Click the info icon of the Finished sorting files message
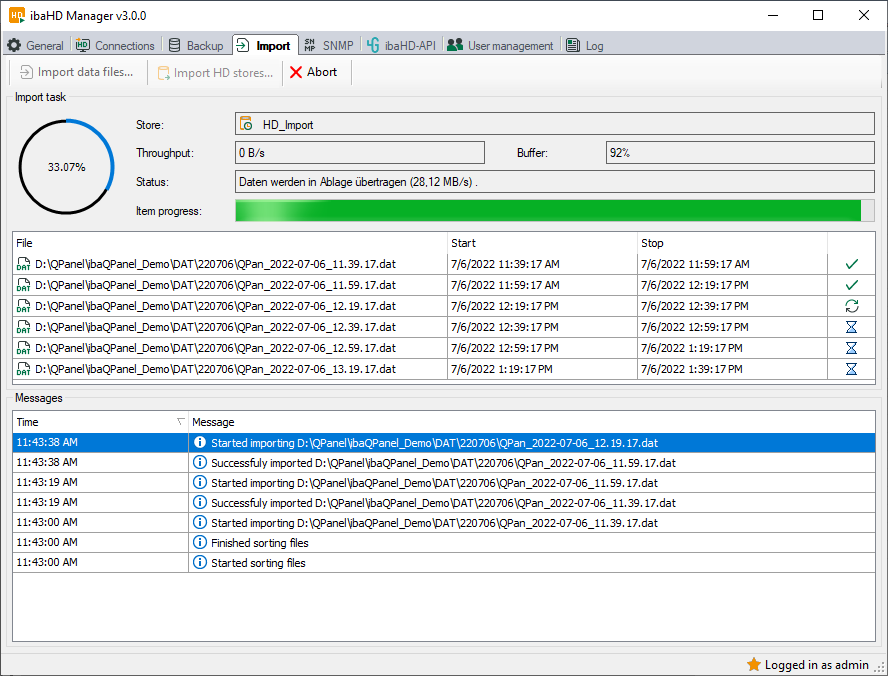Viewport: 888px width, 676px height. tap(199, 543)
